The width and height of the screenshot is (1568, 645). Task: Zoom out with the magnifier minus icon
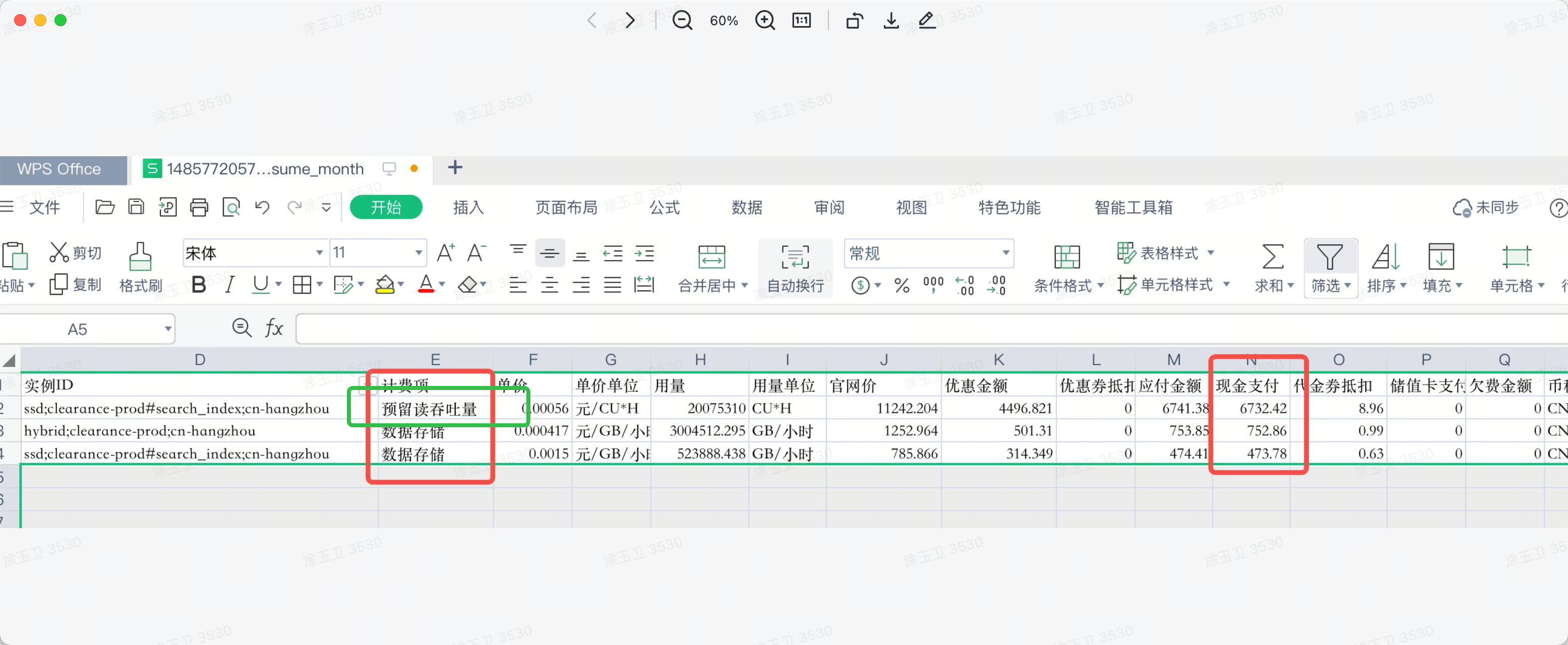(x=682, y=21)
